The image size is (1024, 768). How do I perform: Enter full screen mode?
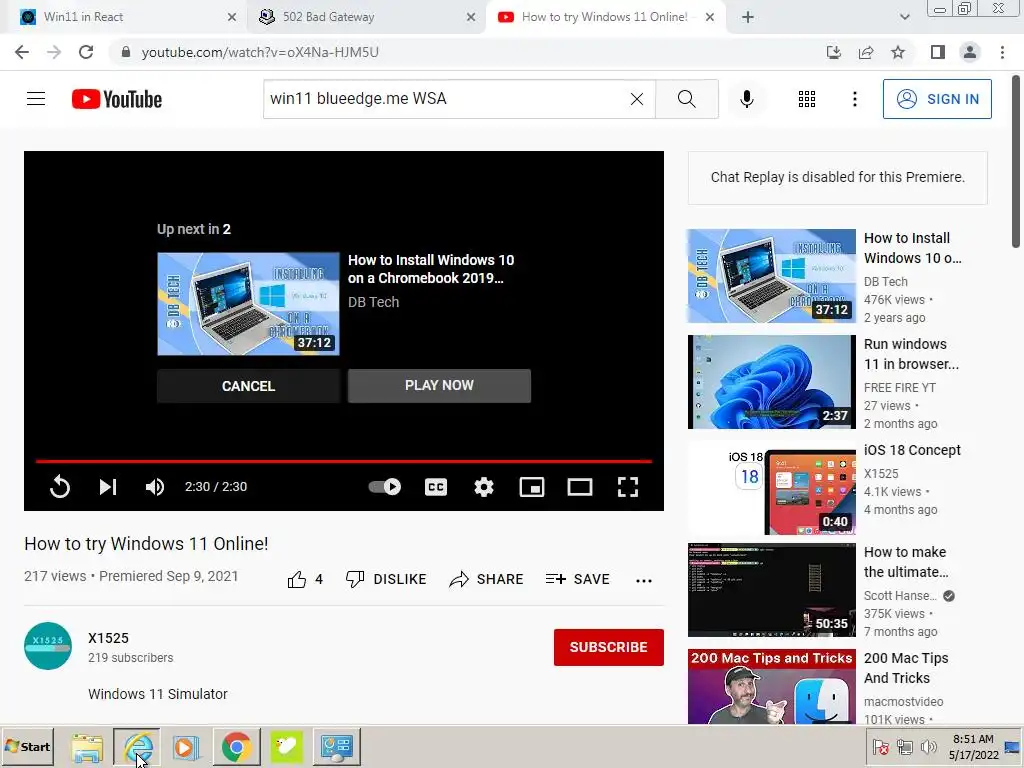(x=628, y=487)
